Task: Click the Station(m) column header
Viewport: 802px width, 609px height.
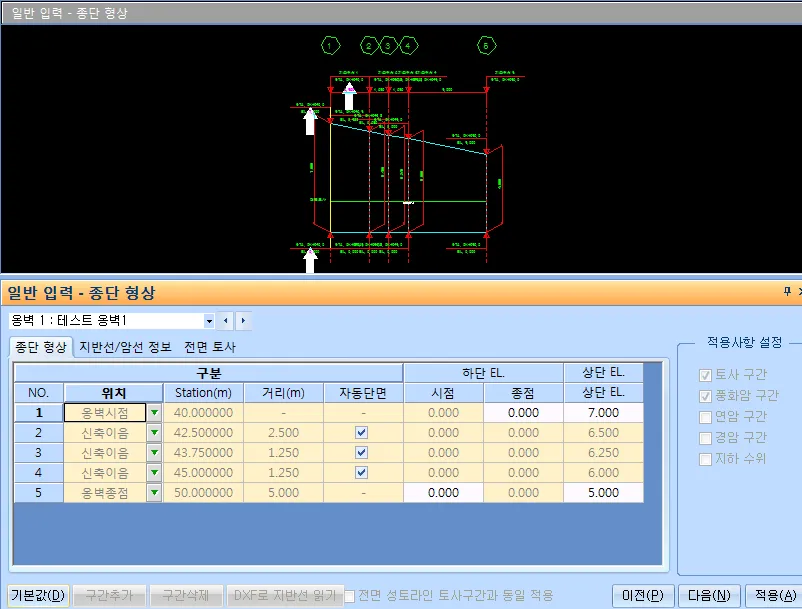Action: tap(204, 393)
